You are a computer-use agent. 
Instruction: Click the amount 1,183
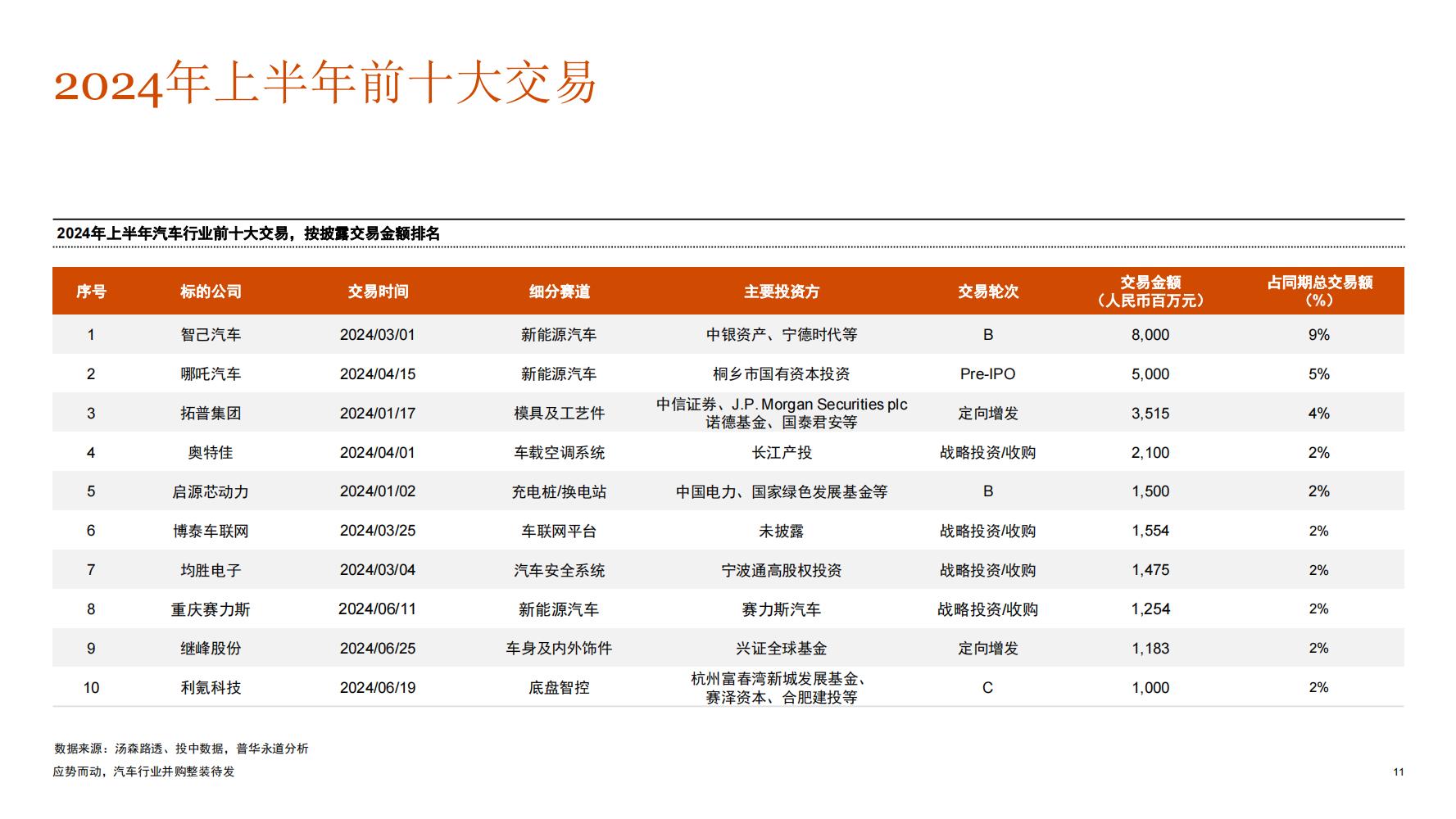point(1150,649)
